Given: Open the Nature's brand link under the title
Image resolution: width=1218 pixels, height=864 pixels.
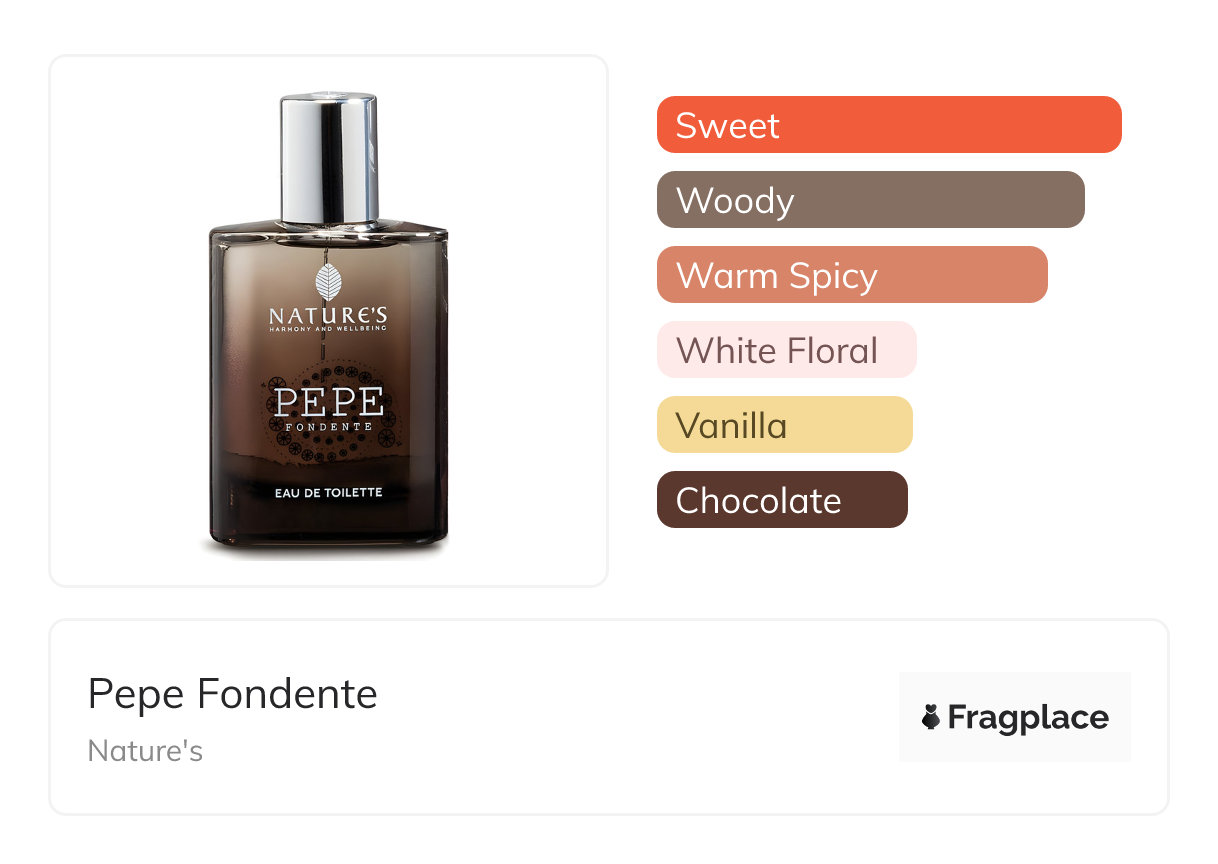Looking at the screenshot, I should click(145, 751).
